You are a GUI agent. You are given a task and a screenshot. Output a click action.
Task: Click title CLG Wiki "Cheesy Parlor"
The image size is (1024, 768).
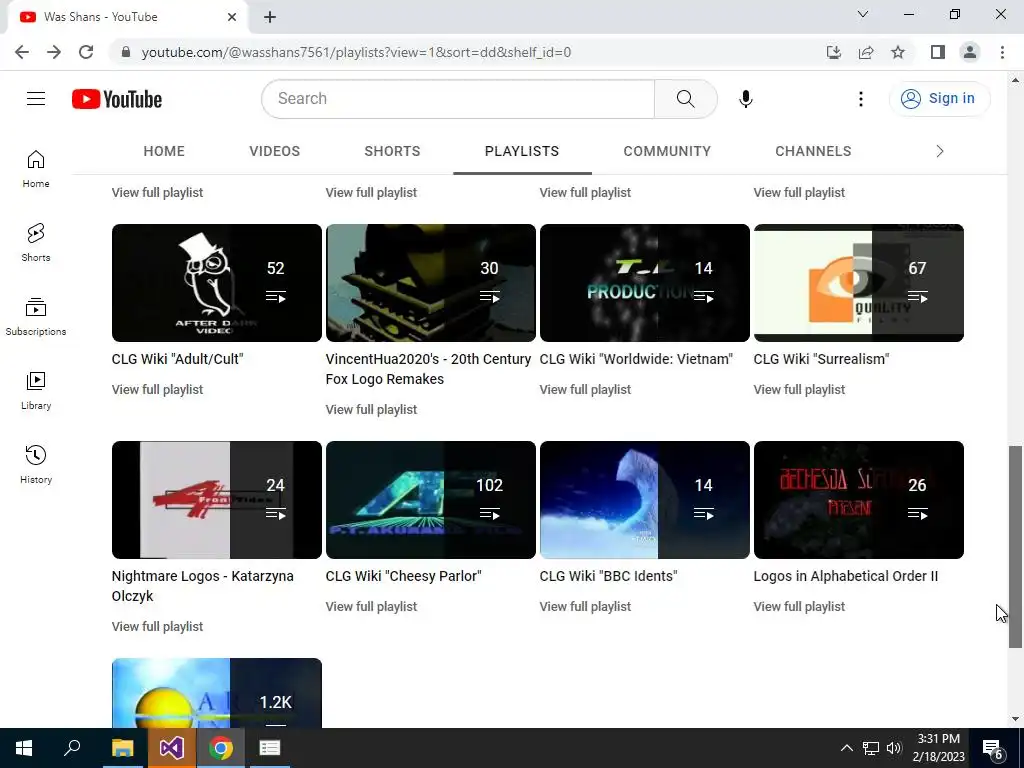pos(404,576)
